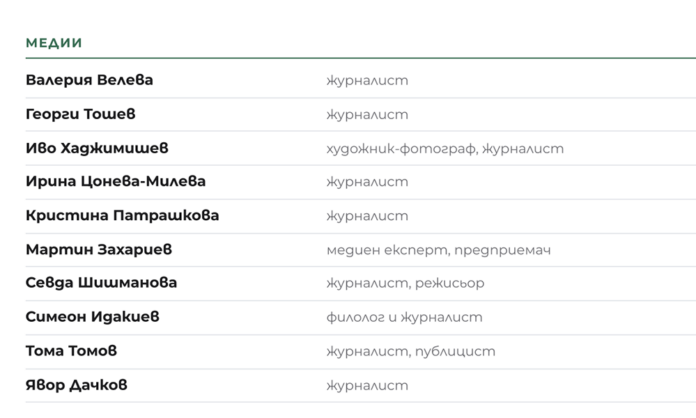696x418 pixels.
Task: Click the МЕДИИ section heading
Action: pyautogui.click(x=54, y=43)
